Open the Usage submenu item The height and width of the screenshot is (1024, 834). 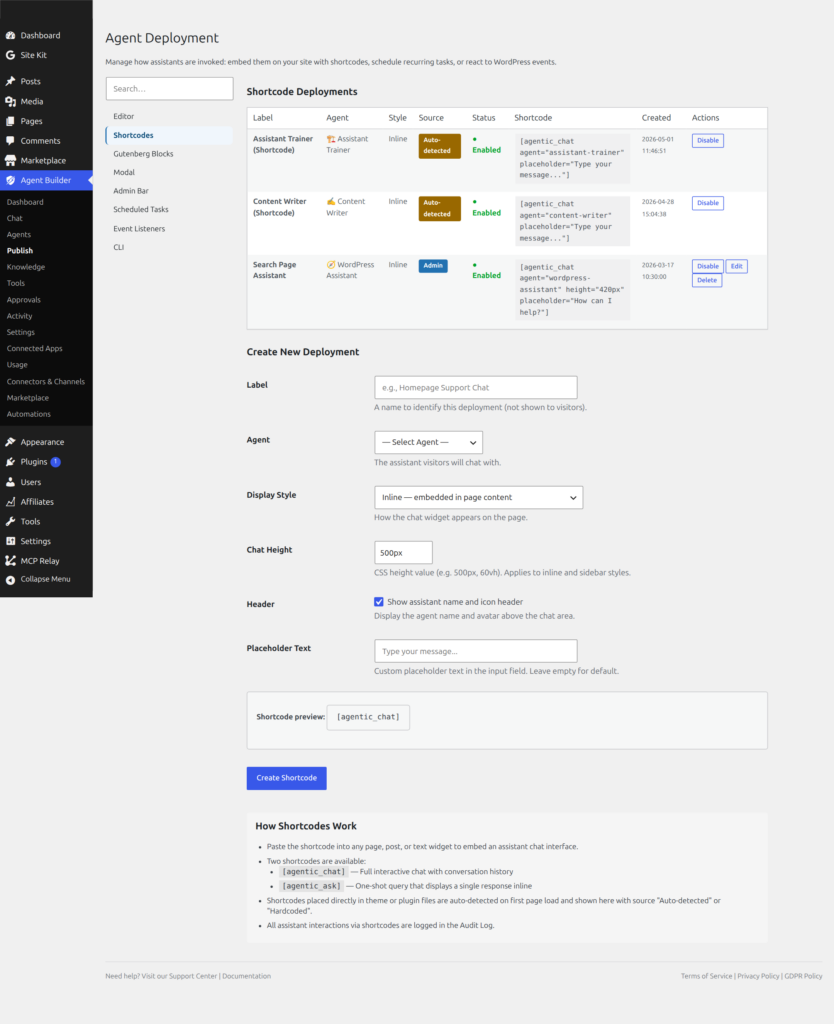[17, 365]
